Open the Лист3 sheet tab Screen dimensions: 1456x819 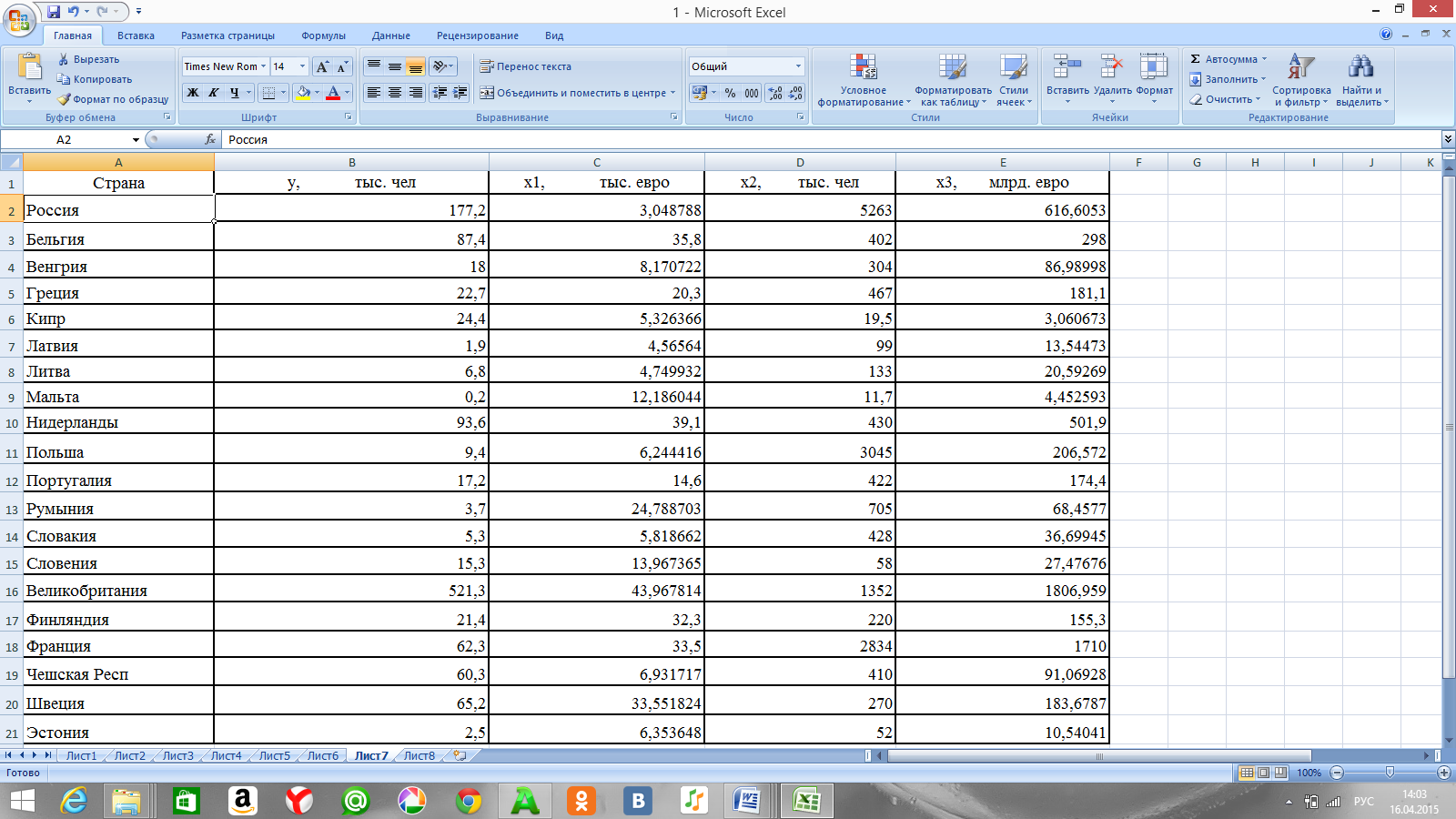[177, 755]
